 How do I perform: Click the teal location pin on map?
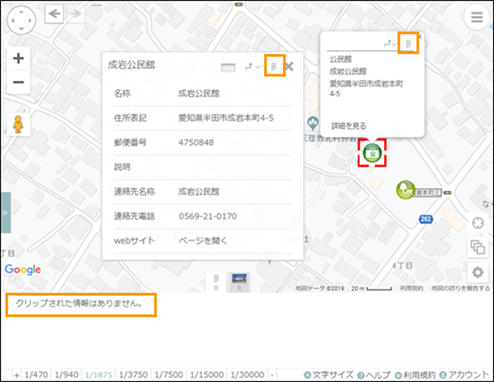tap(313, 124)
